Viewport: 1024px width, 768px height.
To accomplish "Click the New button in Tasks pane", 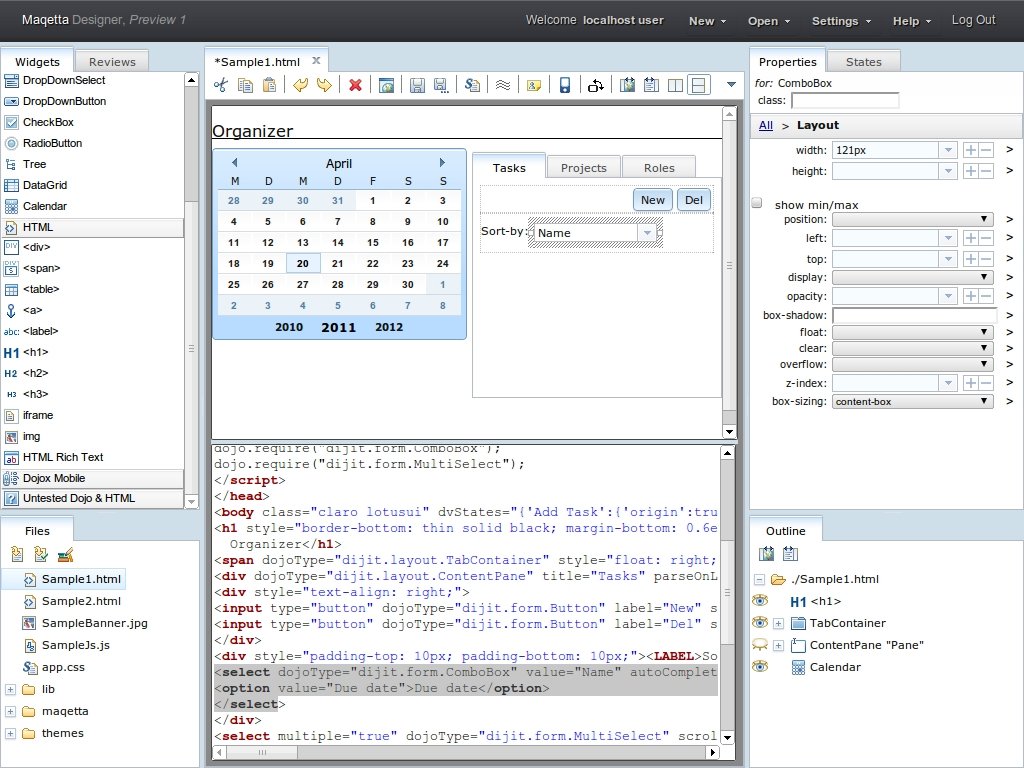I will (652, 200).
